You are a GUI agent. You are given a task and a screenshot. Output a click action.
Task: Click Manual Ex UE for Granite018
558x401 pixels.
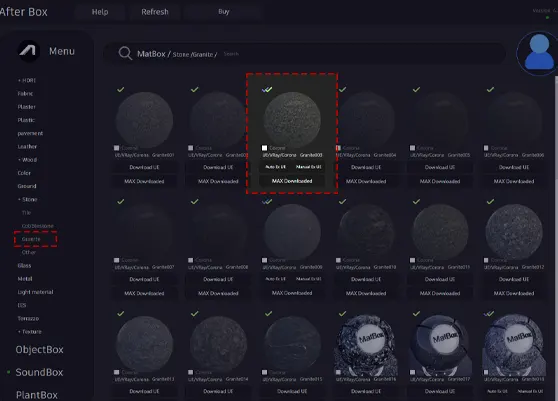pos(530,391)
